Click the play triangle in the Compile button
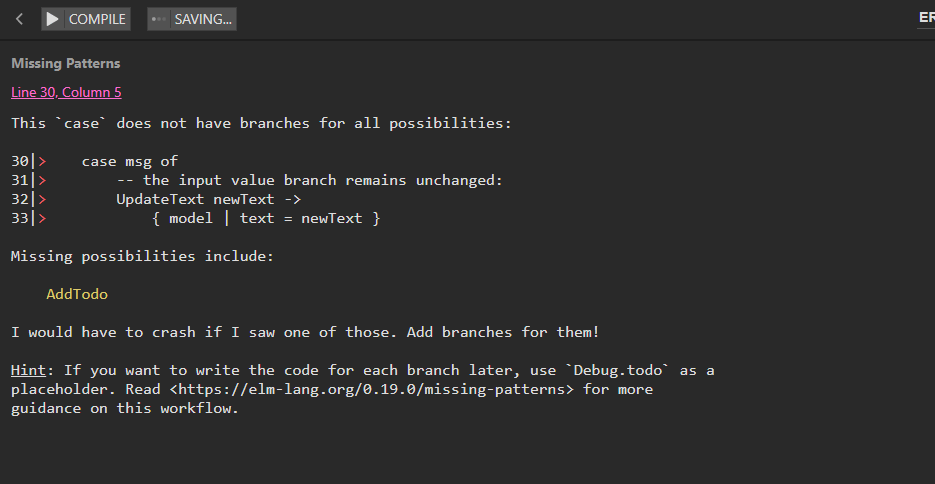 pyautogui.click(x=52, y=19)
